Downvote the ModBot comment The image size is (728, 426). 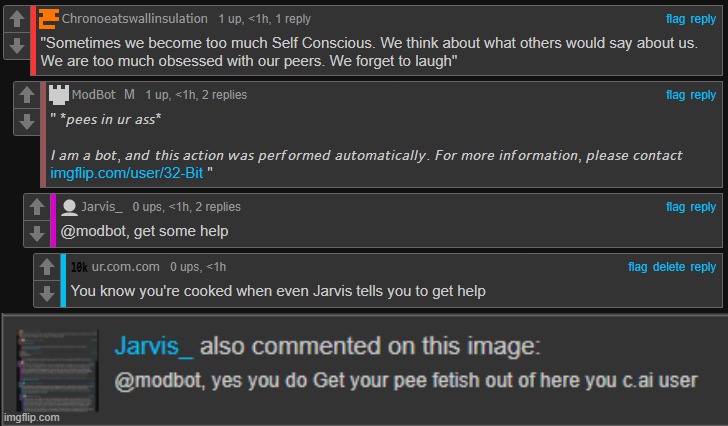(x=27, y=122)
